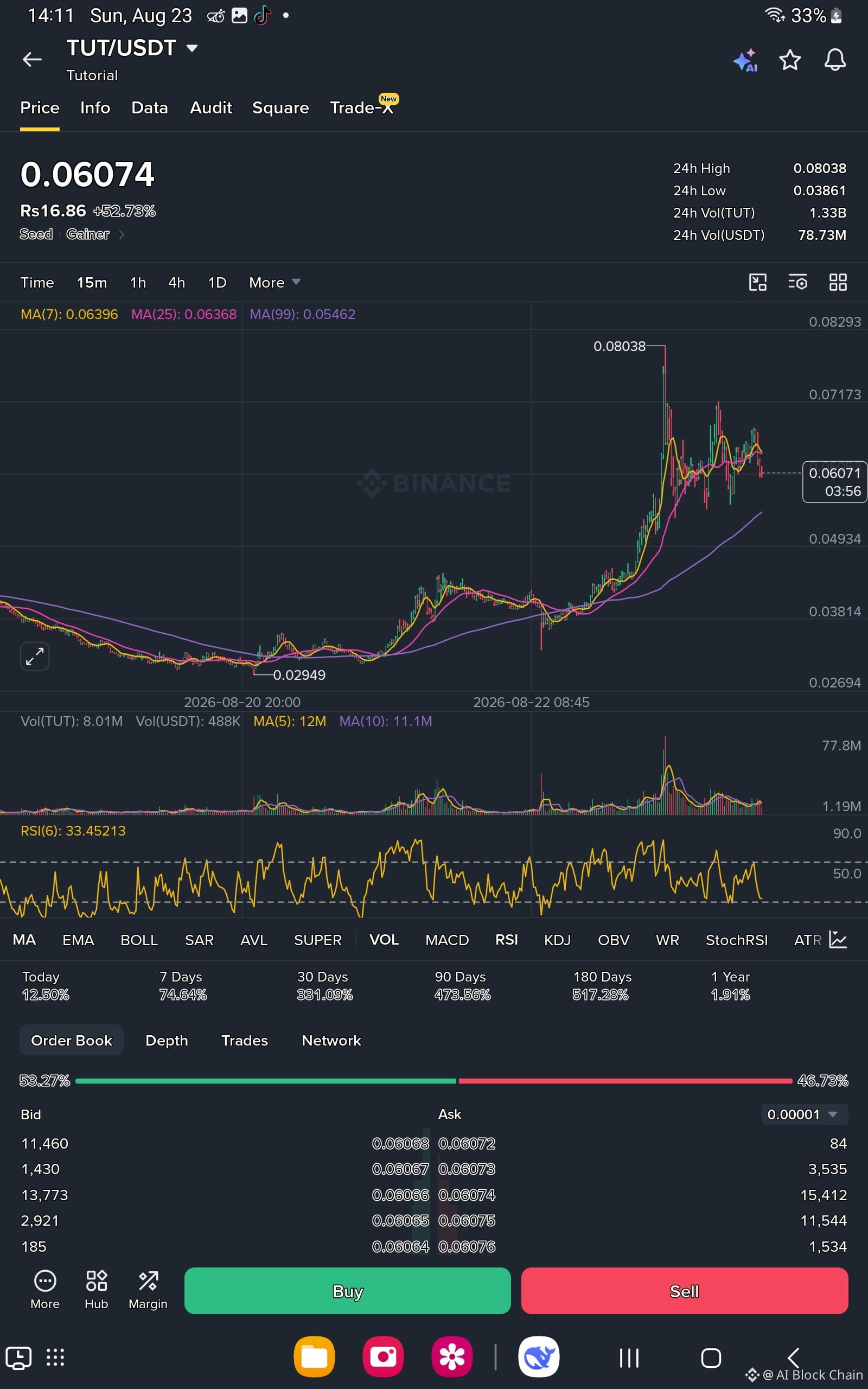Open the multi-chart grid layout icon
This screenshot has height=1389, width=868.
coord(838,282)
